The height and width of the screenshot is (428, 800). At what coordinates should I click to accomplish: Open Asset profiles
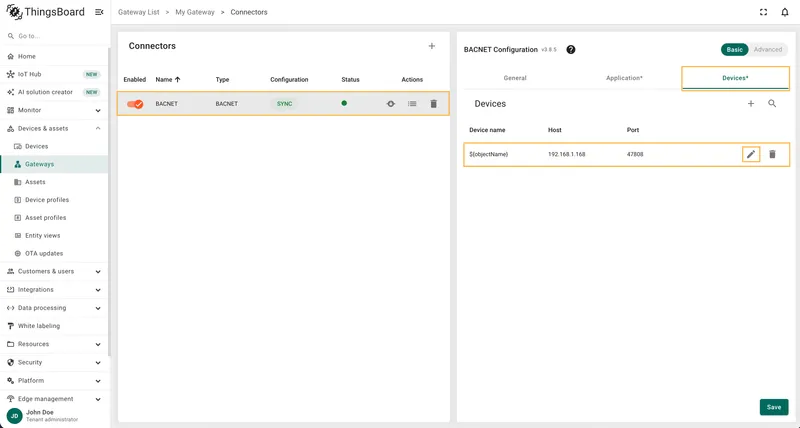[54, 218]
